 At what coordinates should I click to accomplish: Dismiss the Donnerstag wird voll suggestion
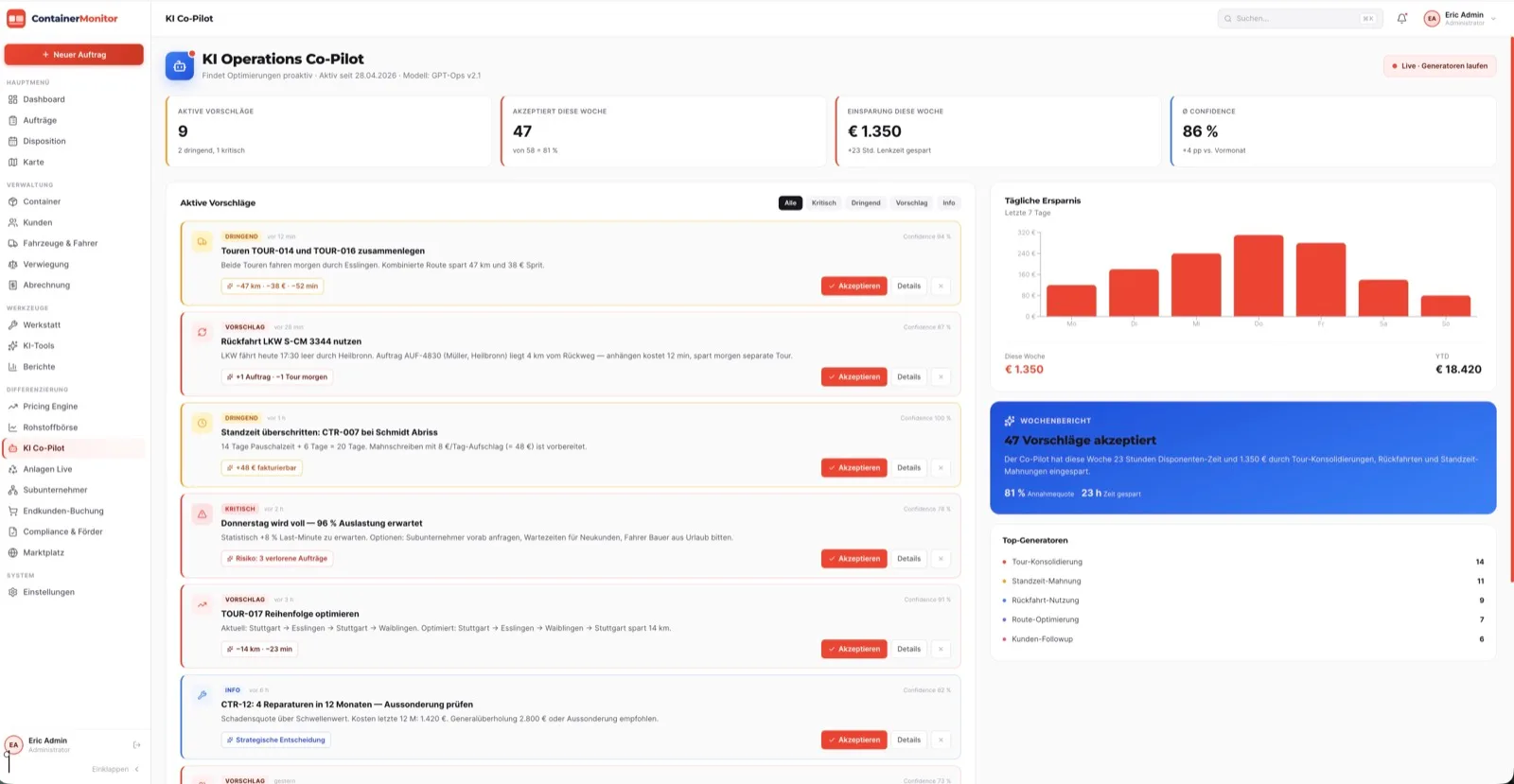coord(941,558)
